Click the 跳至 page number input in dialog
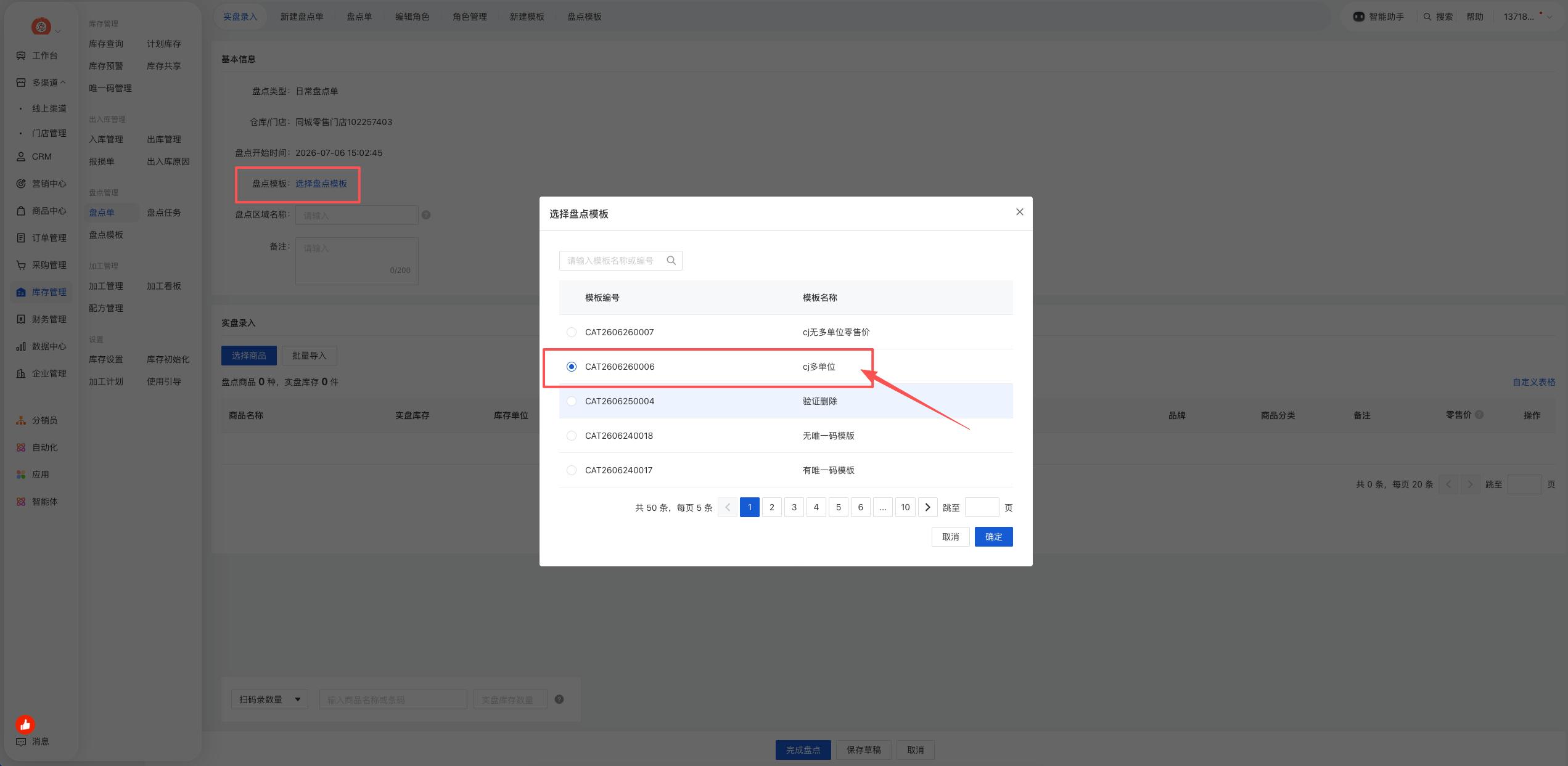The height and width of the screenshot is (766, 1568). [x=982, y=507]
